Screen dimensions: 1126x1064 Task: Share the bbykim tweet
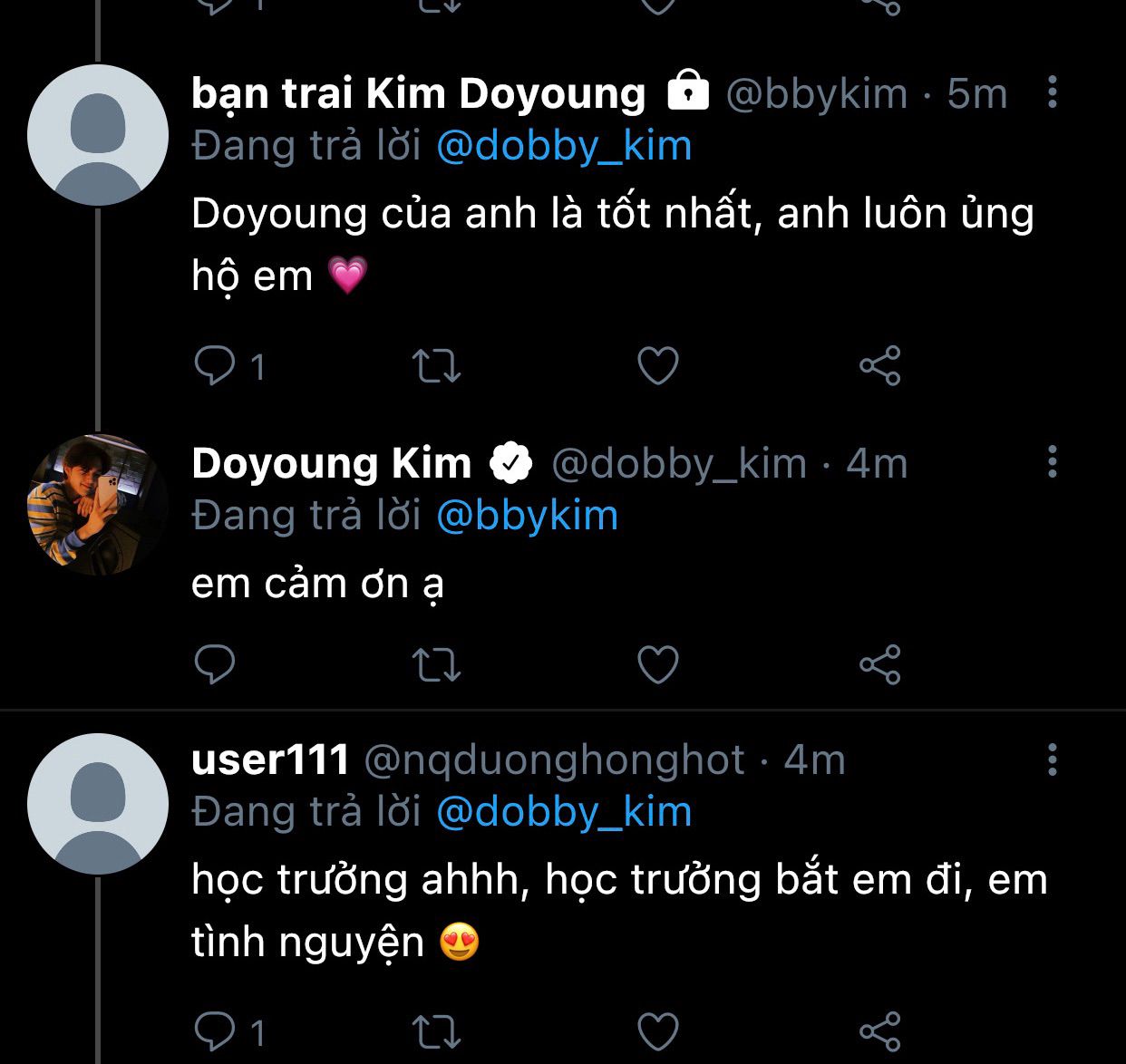(x=879, y=366)
